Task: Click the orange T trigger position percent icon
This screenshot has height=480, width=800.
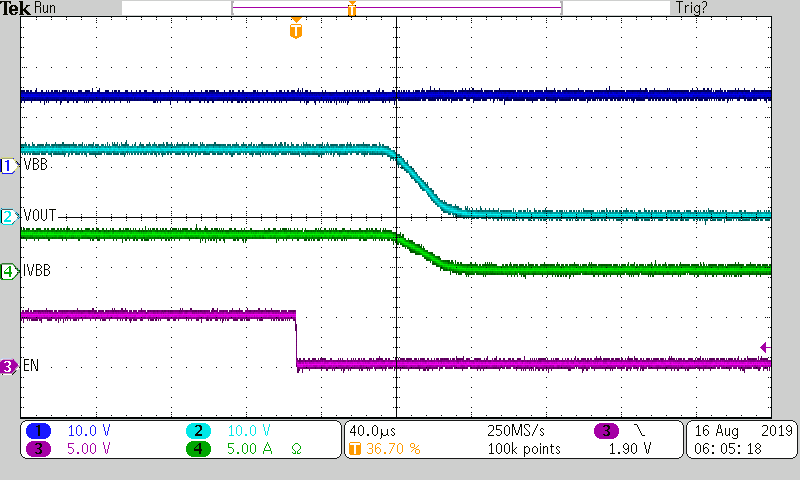Action: click(355, 449)
